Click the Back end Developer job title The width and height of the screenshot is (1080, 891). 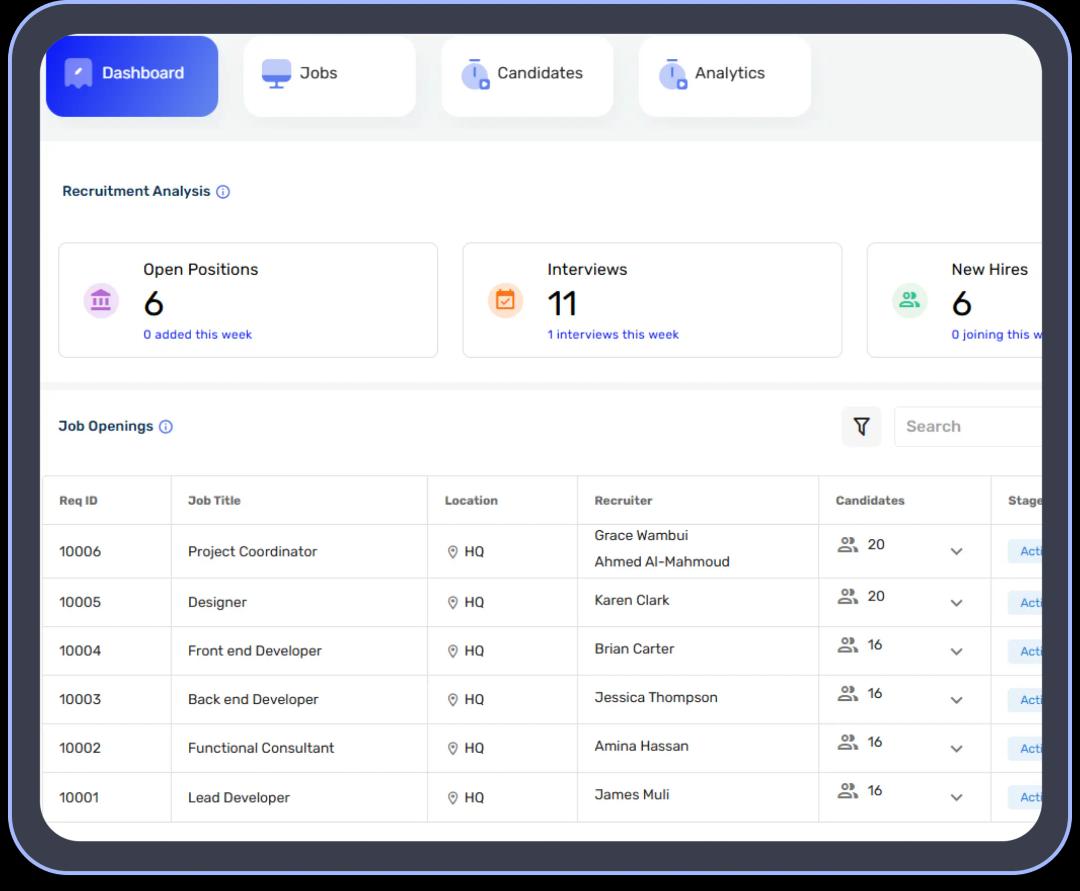tap(253, 700)
